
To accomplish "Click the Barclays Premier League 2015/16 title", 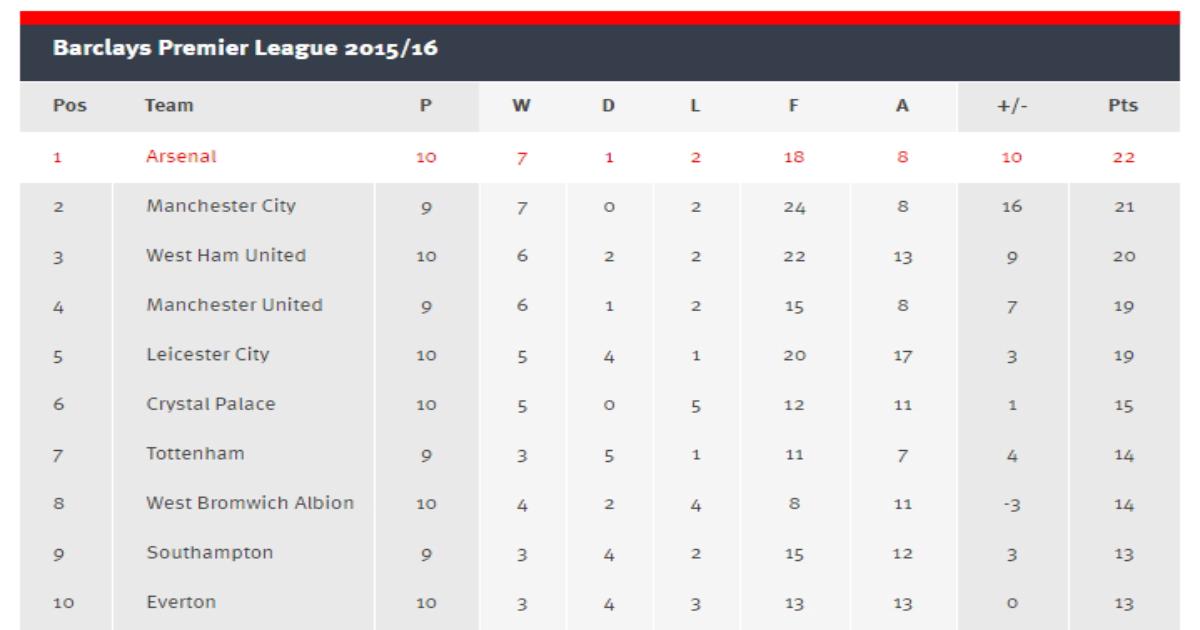I will tap(246, 48).
